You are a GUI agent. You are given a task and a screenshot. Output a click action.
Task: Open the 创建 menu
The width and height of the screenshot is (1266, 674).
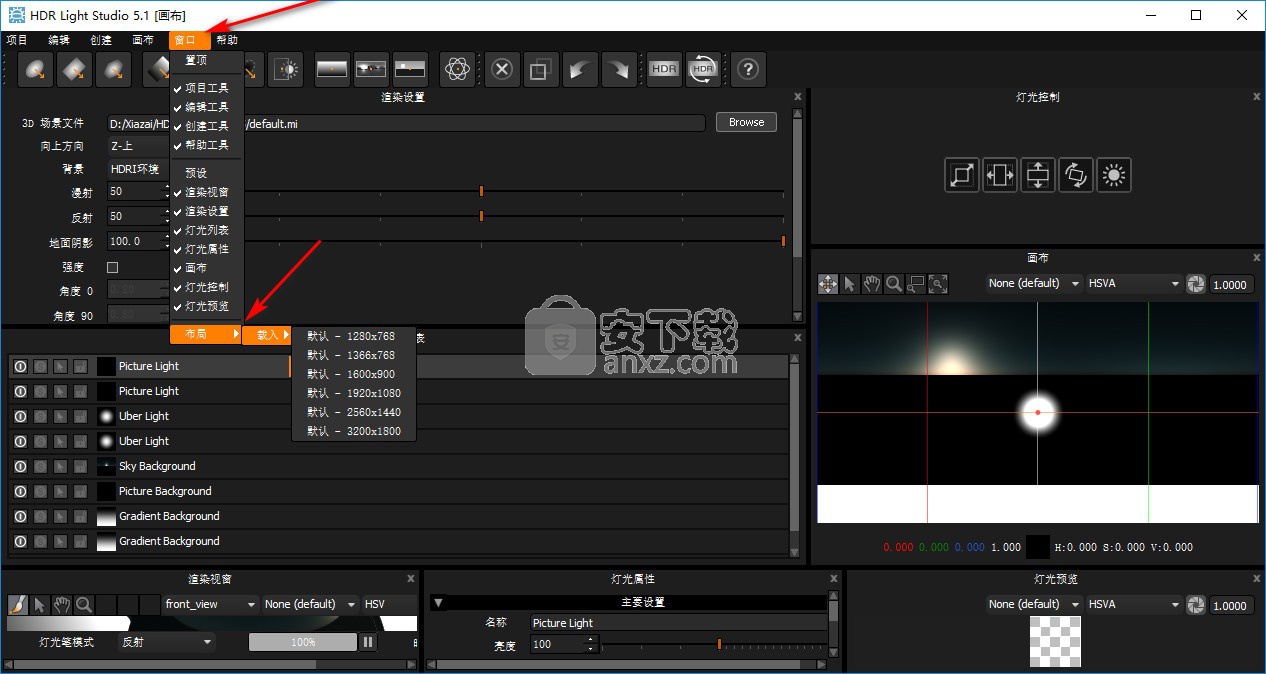101,41
